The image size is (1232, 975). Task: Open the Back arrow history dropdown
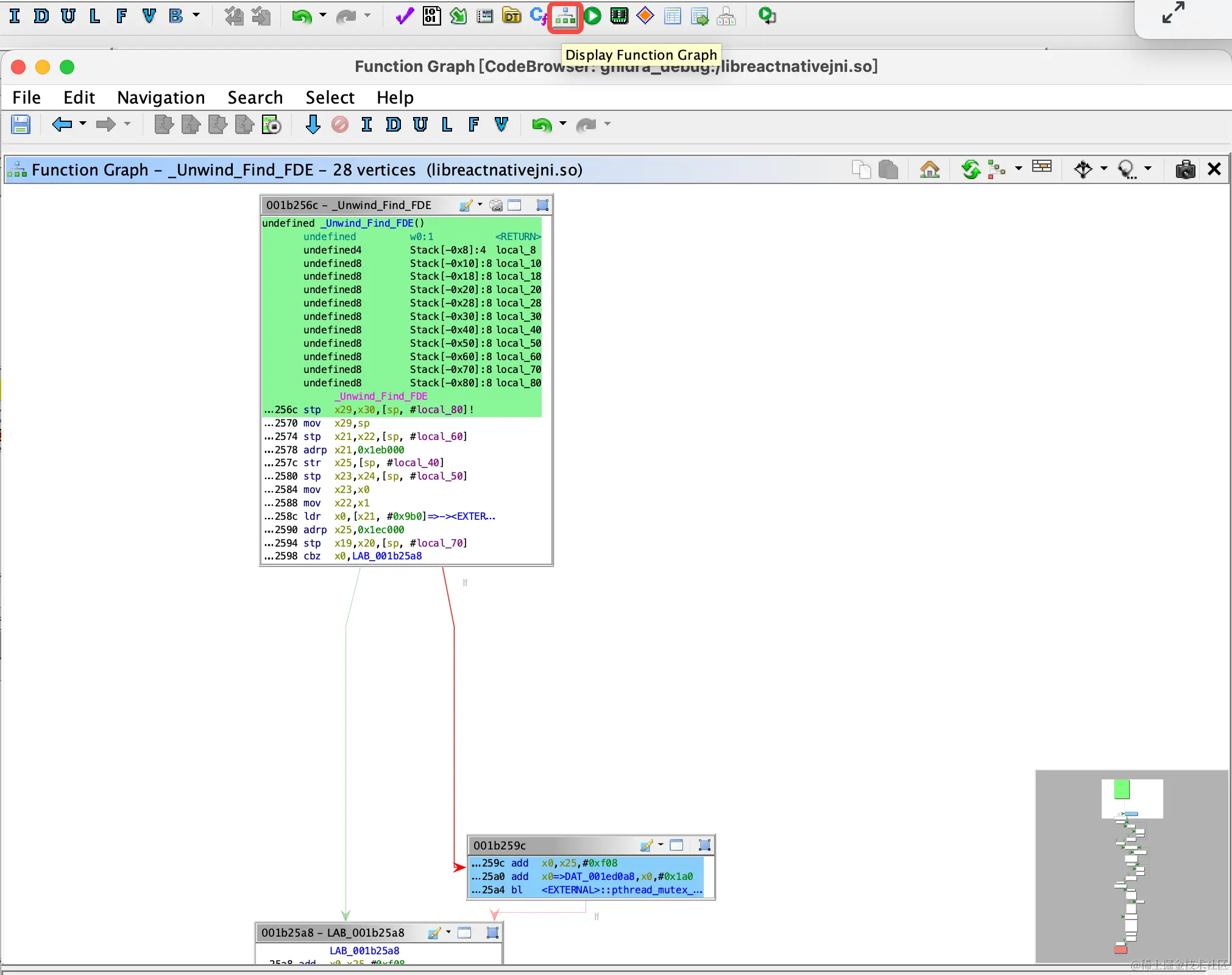83,124
